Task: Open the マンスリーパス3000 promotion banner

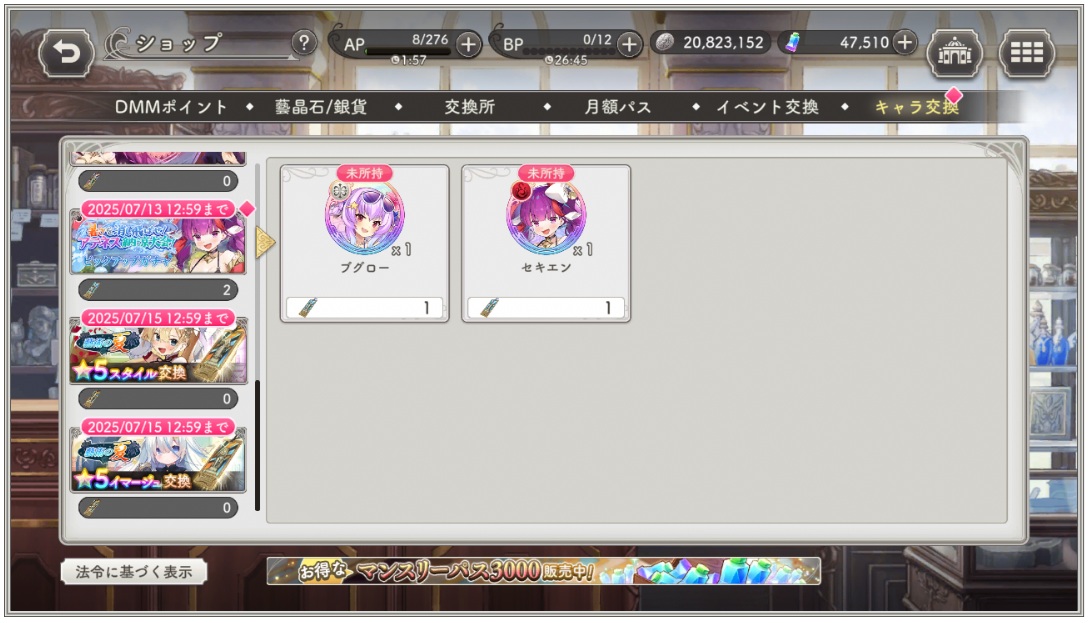Action: pyautogui.click(x=544, y=571)
